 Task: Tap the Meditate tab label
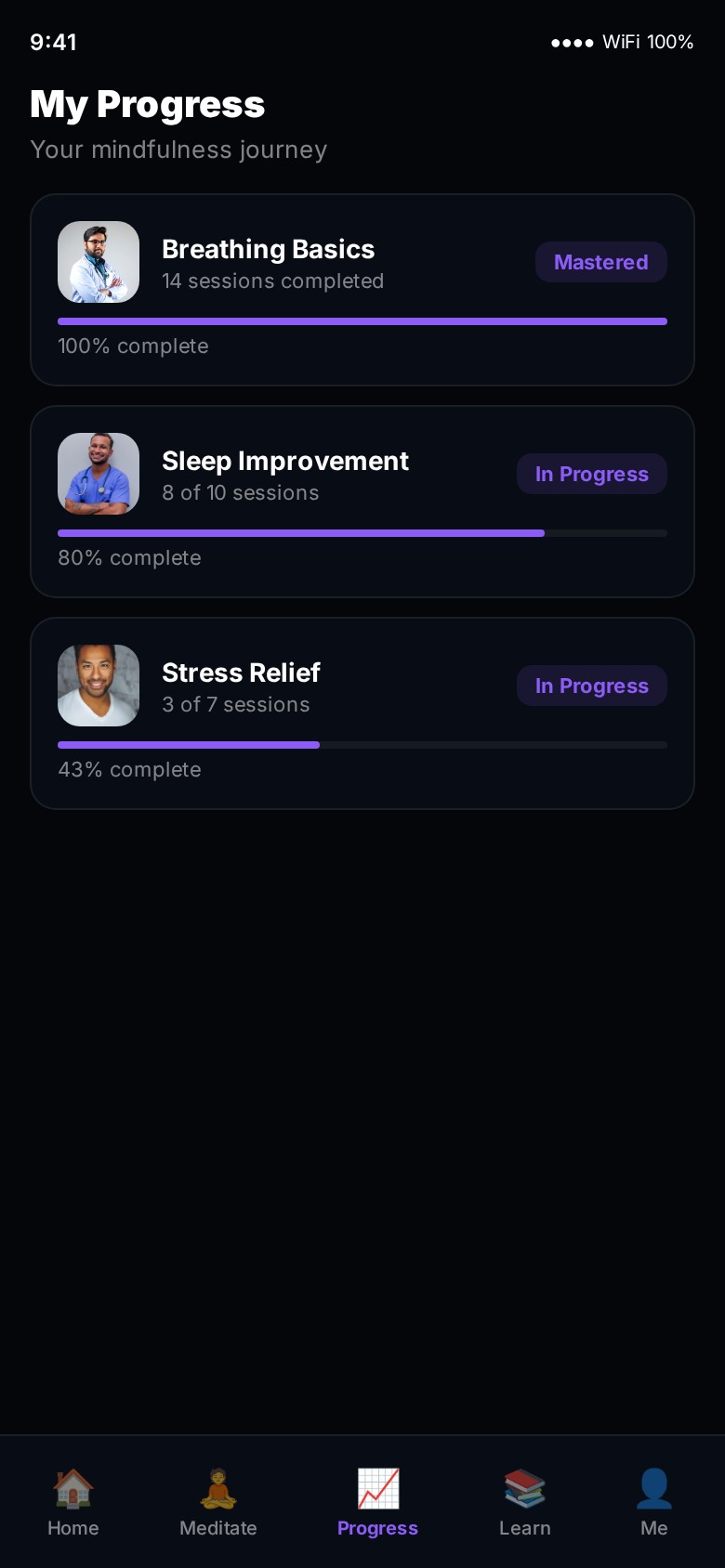tap(217, 1528)
